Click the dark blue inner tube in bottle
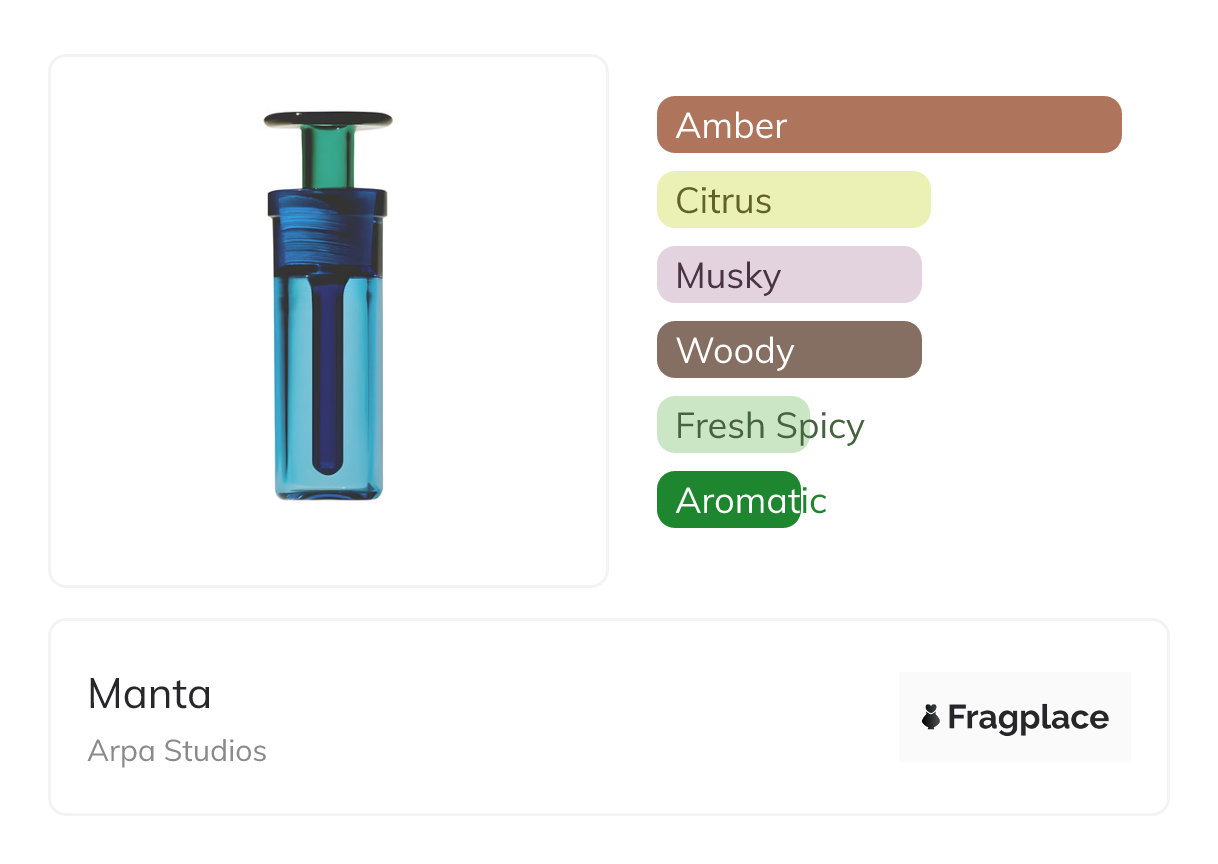Viewport: 1218px width, 864px height. (x=328, y=380)
